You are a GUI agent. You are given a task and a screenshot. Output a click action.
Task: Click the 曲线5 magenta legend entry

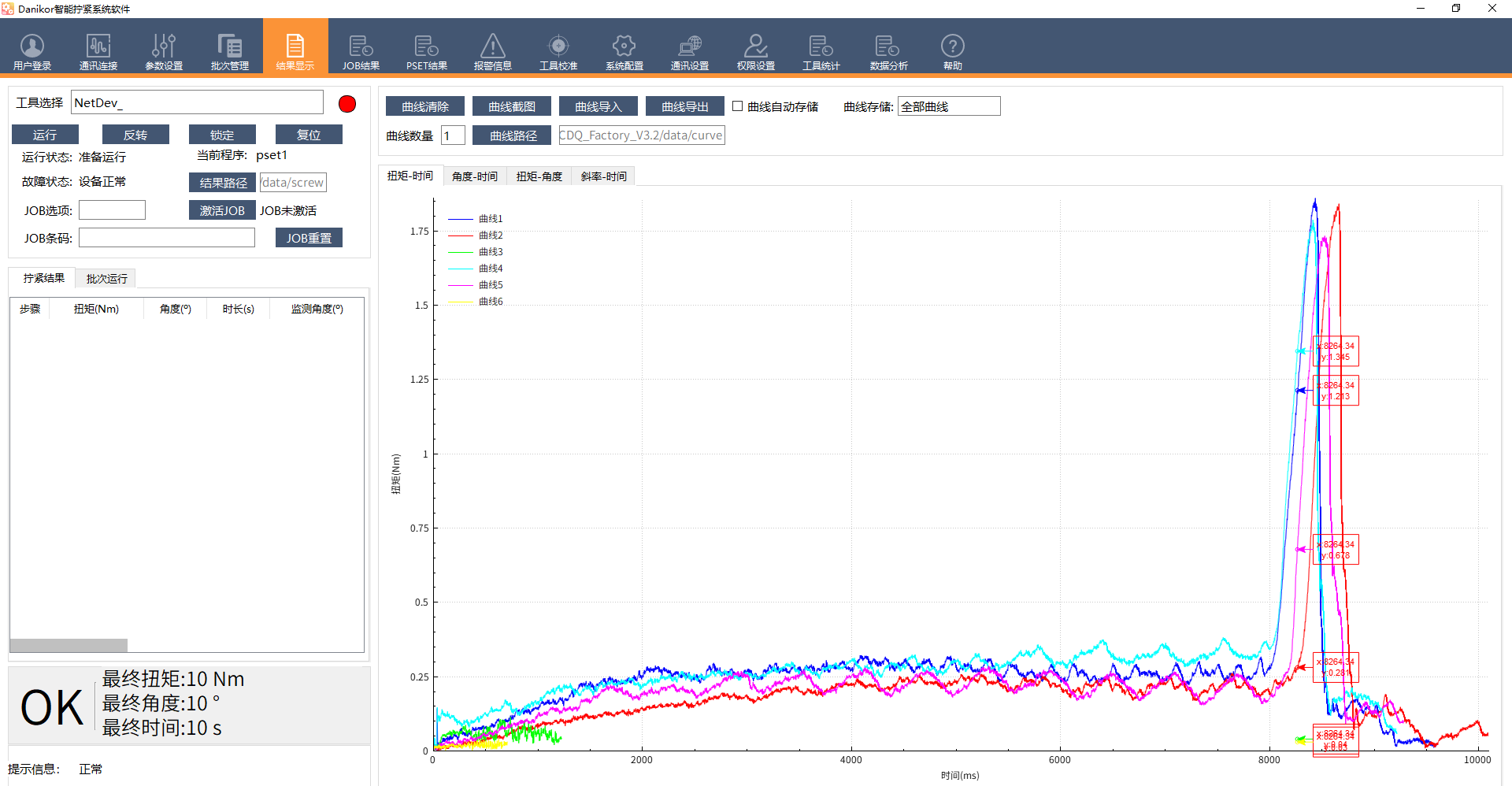coord(476,285)
